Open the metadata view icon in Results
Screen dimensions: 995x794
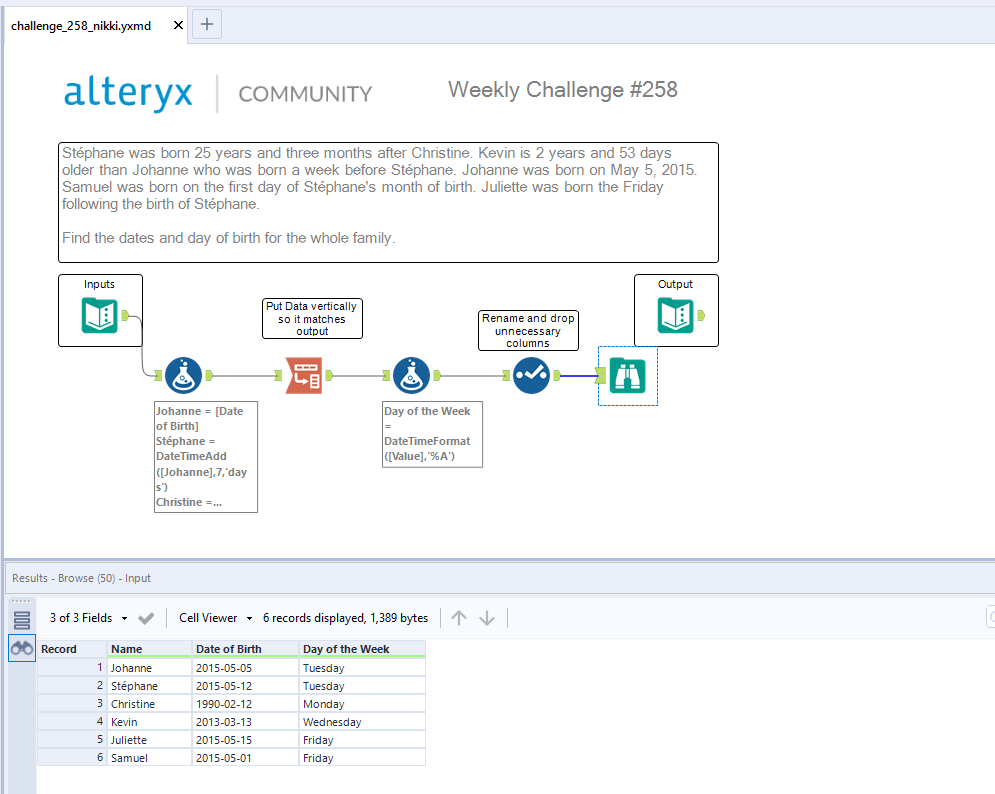tap(22, 620)
